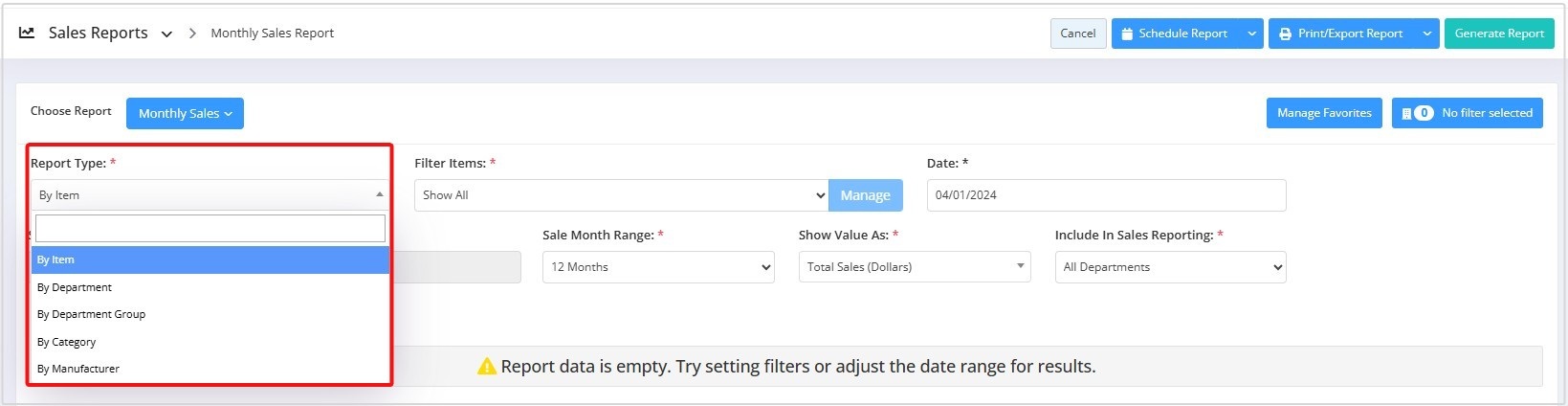The width and height of the screenshot is (1568, 406).
Task: Expand the Sales Reports chevron dropdown
Action: coord(166,34)
